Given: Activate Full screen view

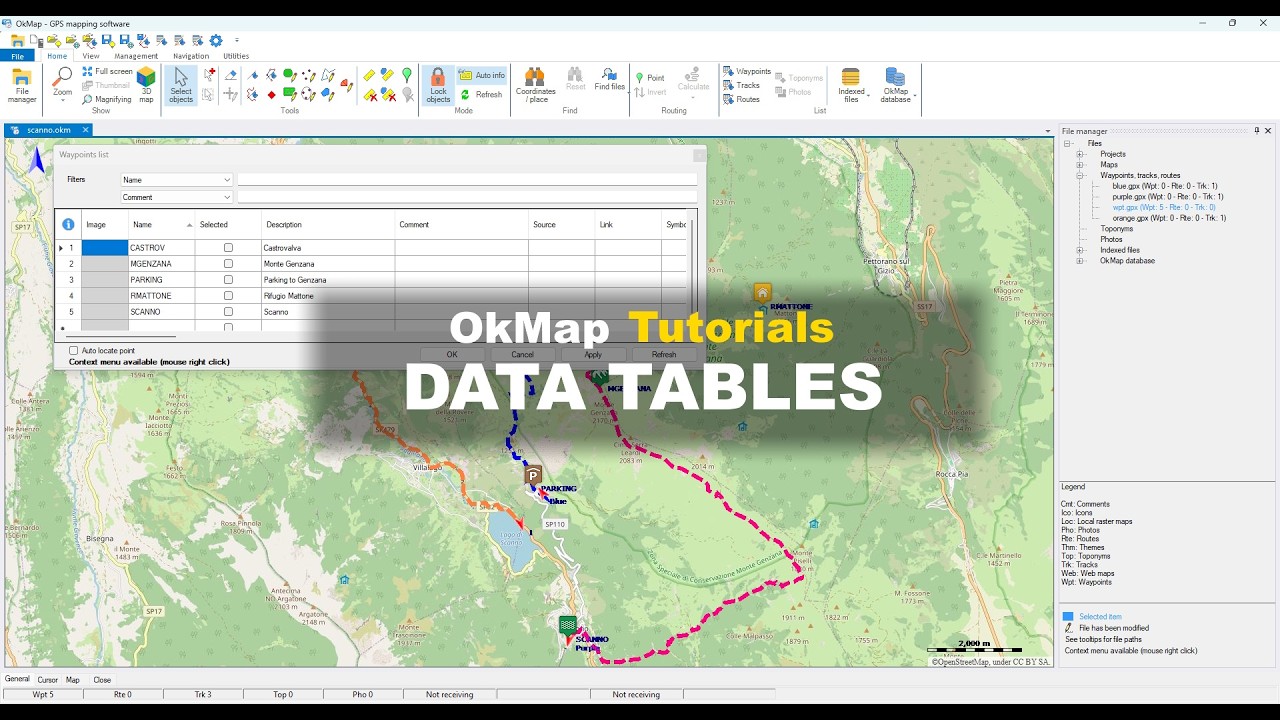Looking at the screenshot, I should pos(107,71).
